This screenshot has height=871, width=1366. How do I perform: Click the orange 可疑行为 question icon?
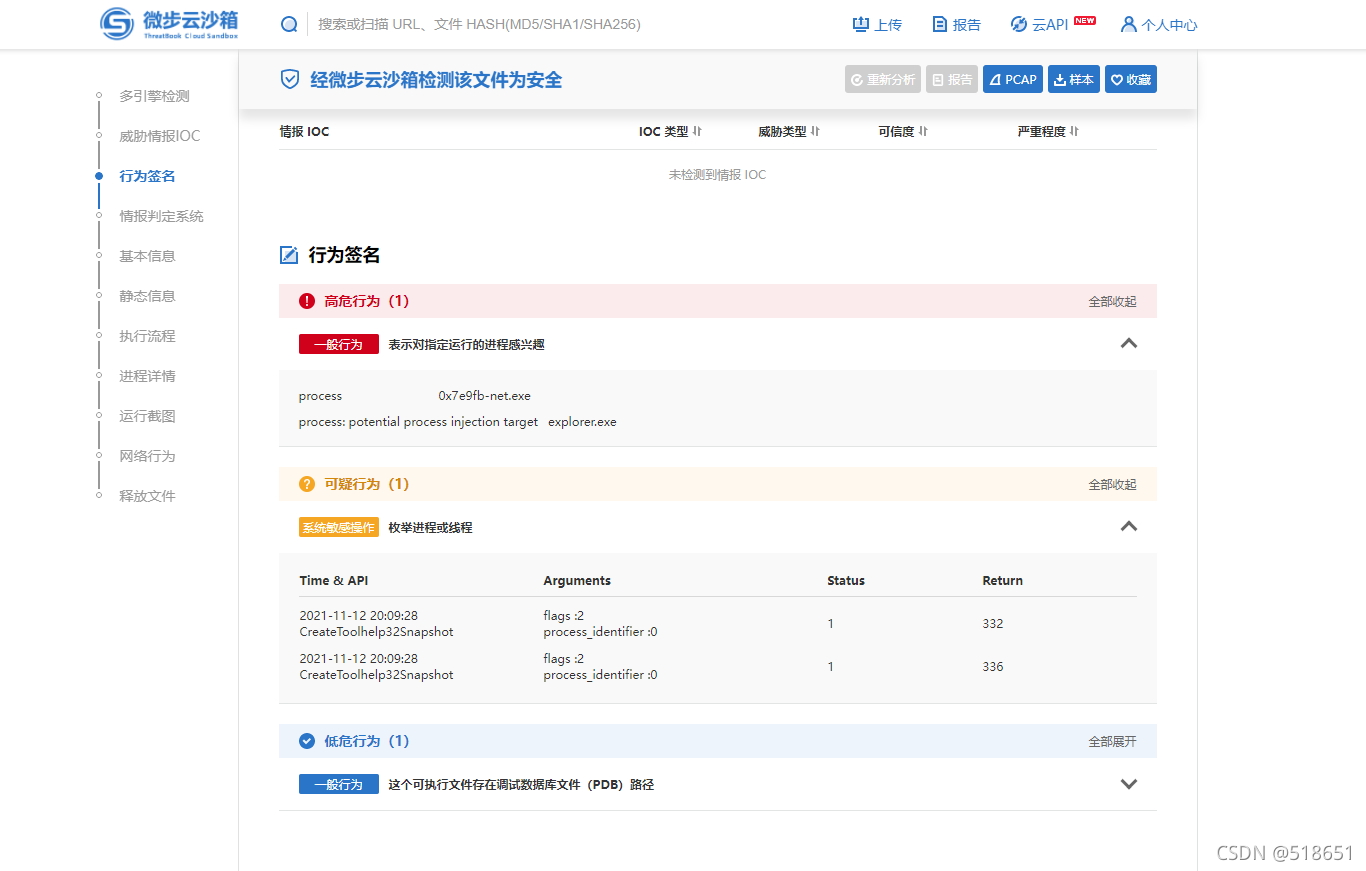pyautogui.click(x=307, y=484)
